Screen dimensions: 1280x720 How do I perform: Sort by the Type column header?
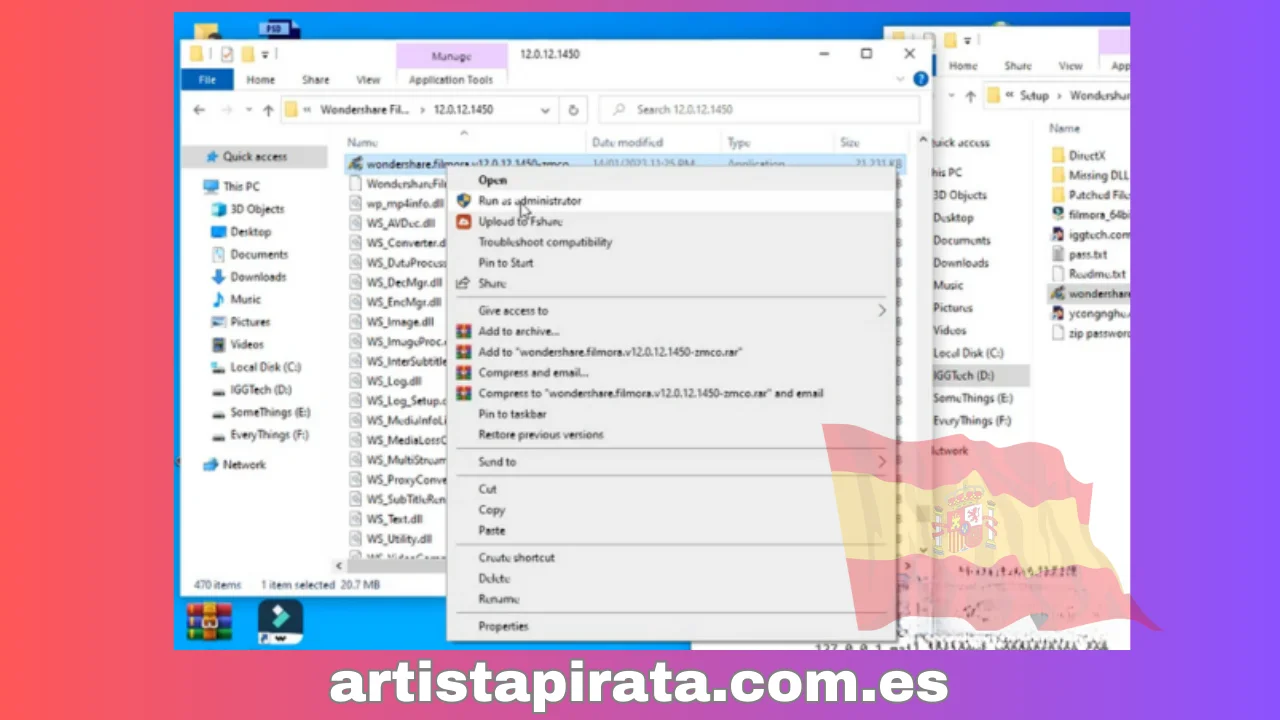pyautogui.click(x=739, y=143)
